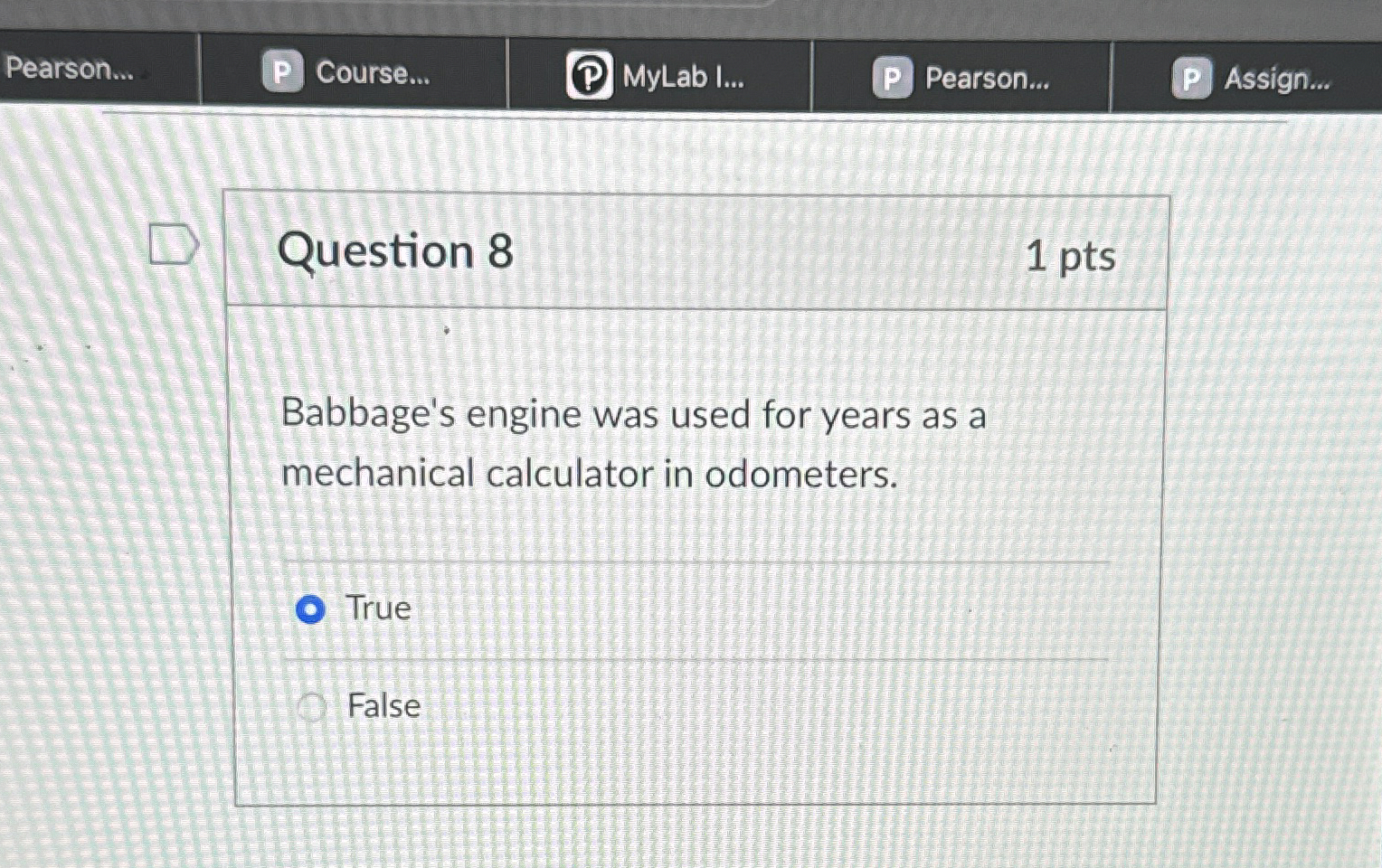Click the selected True radio button icon
This screenshot has height=868, width=1382.
coord(312,610)
